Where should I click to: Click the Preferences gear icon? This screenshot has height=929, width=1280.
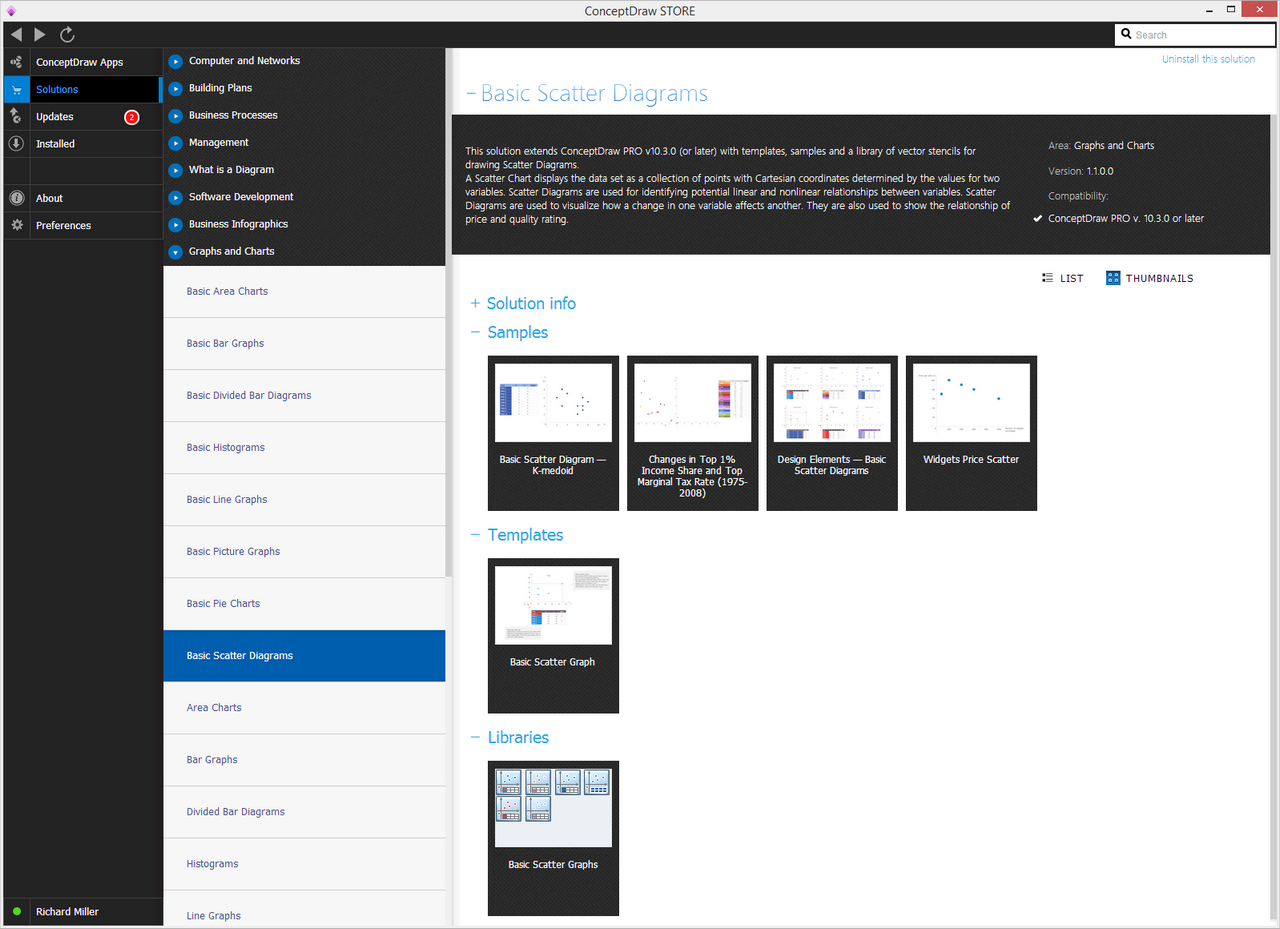tap(16, 225)
